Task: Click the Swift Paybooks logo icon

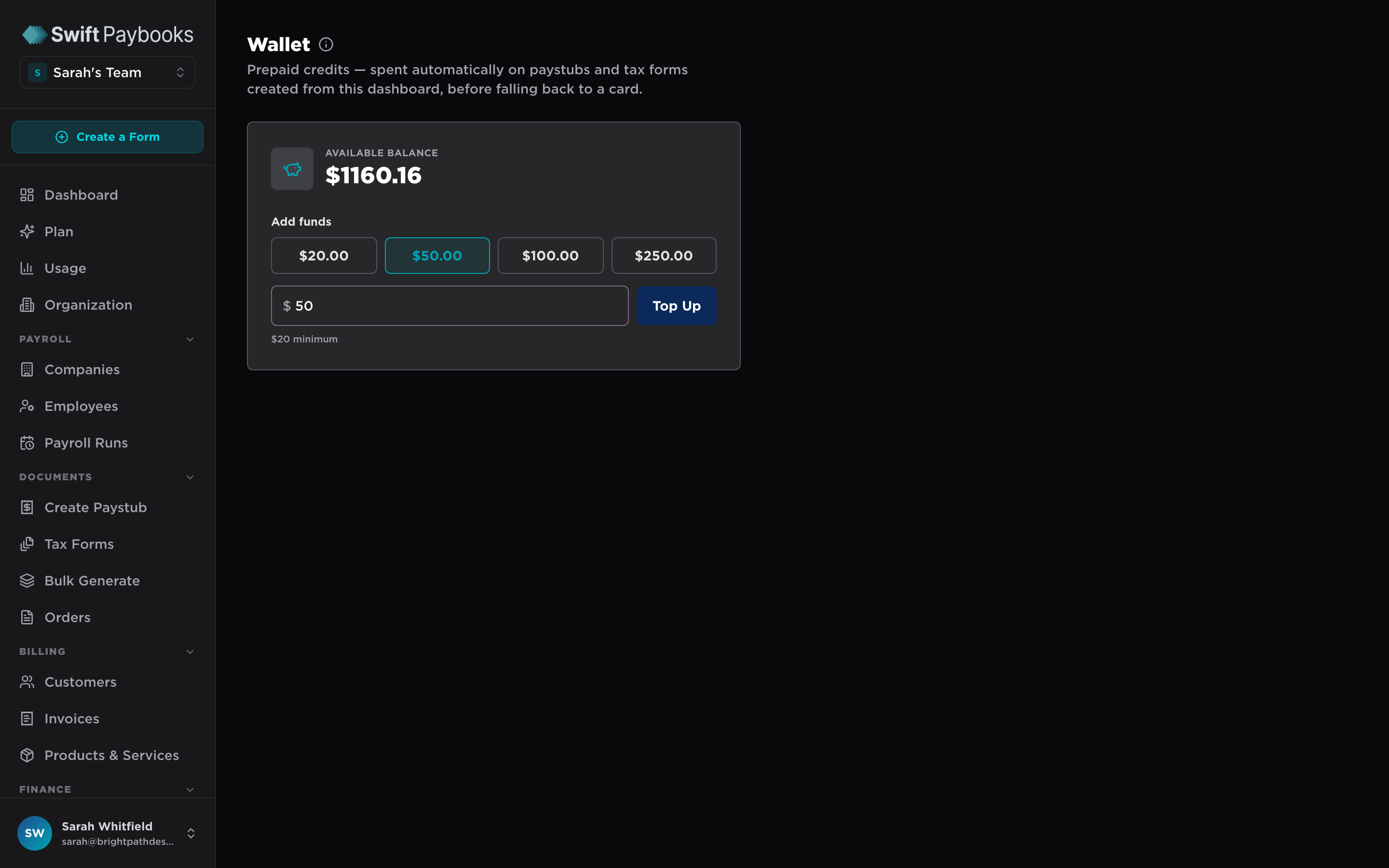Action: (35, 35)
